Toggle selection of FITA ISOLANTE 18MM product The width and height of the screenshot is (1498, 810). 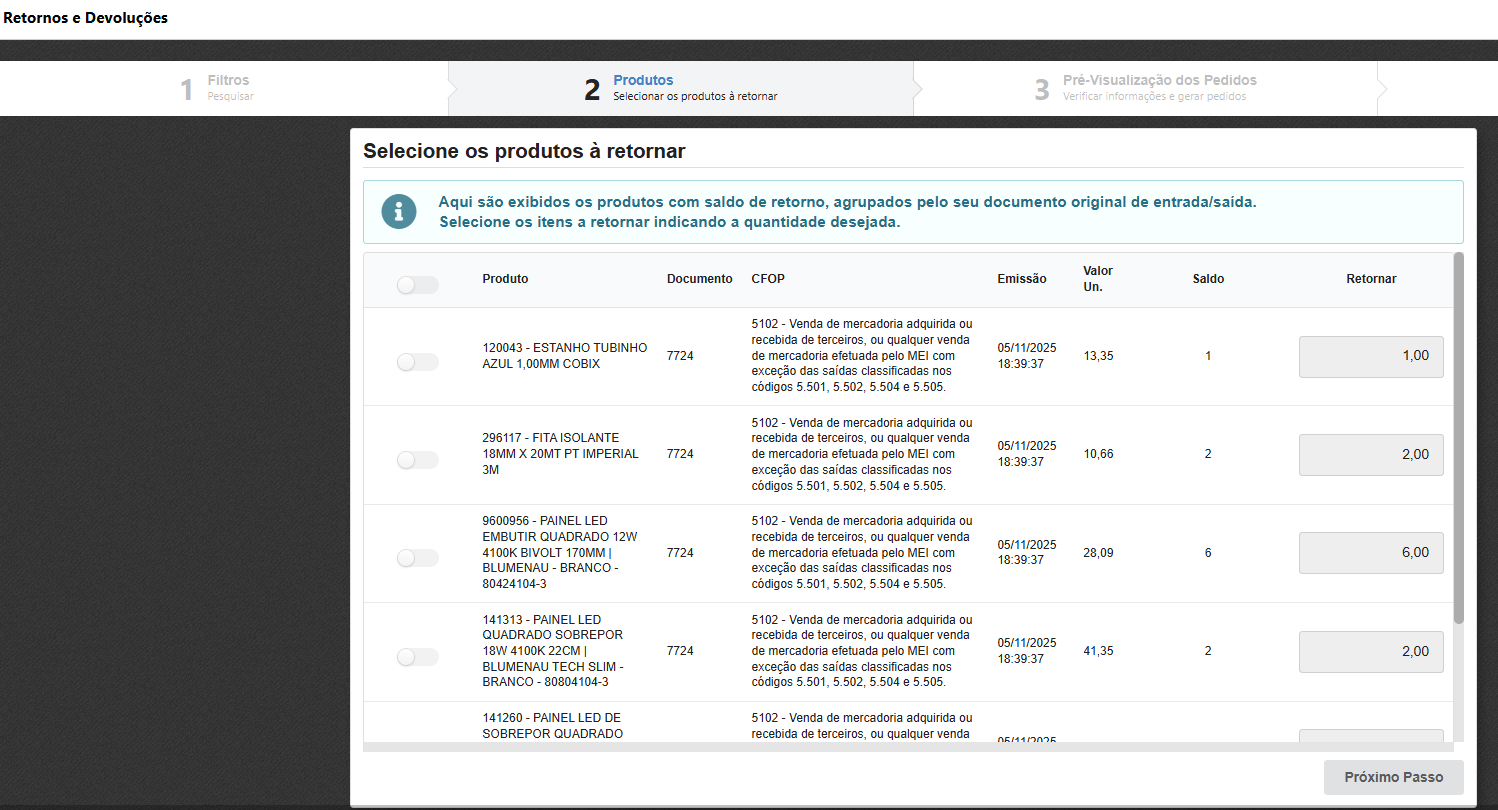(x=416, y=460)
